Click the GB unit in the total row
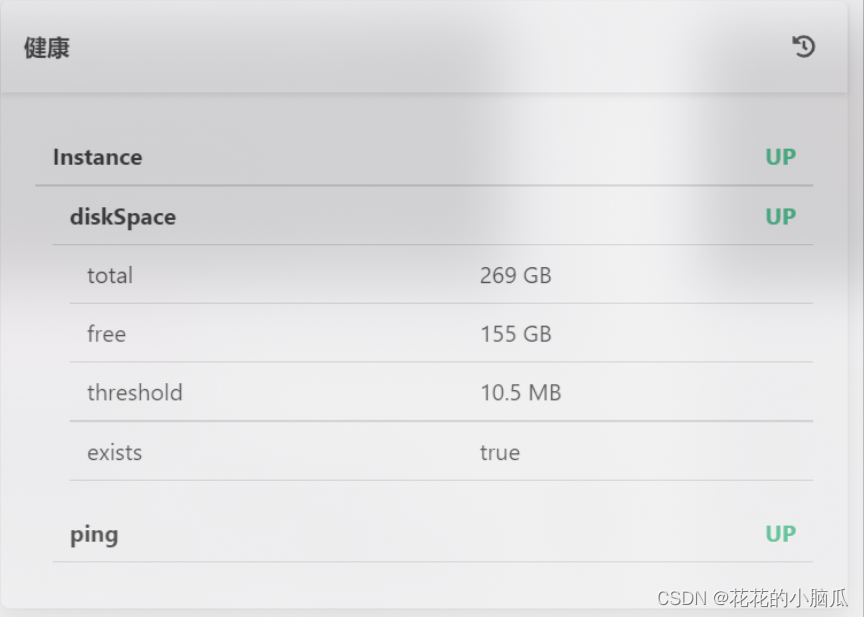 537,275
